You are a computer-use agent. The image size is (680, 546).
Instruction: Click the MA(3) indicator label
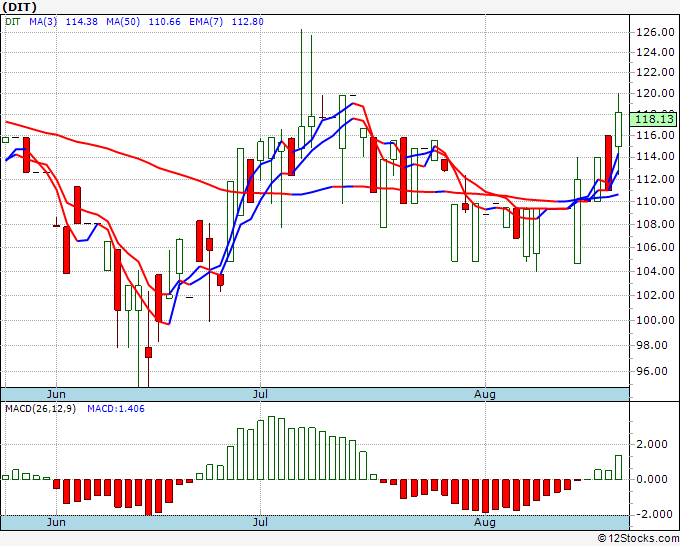pyautogui.click(x=43, y=21)
